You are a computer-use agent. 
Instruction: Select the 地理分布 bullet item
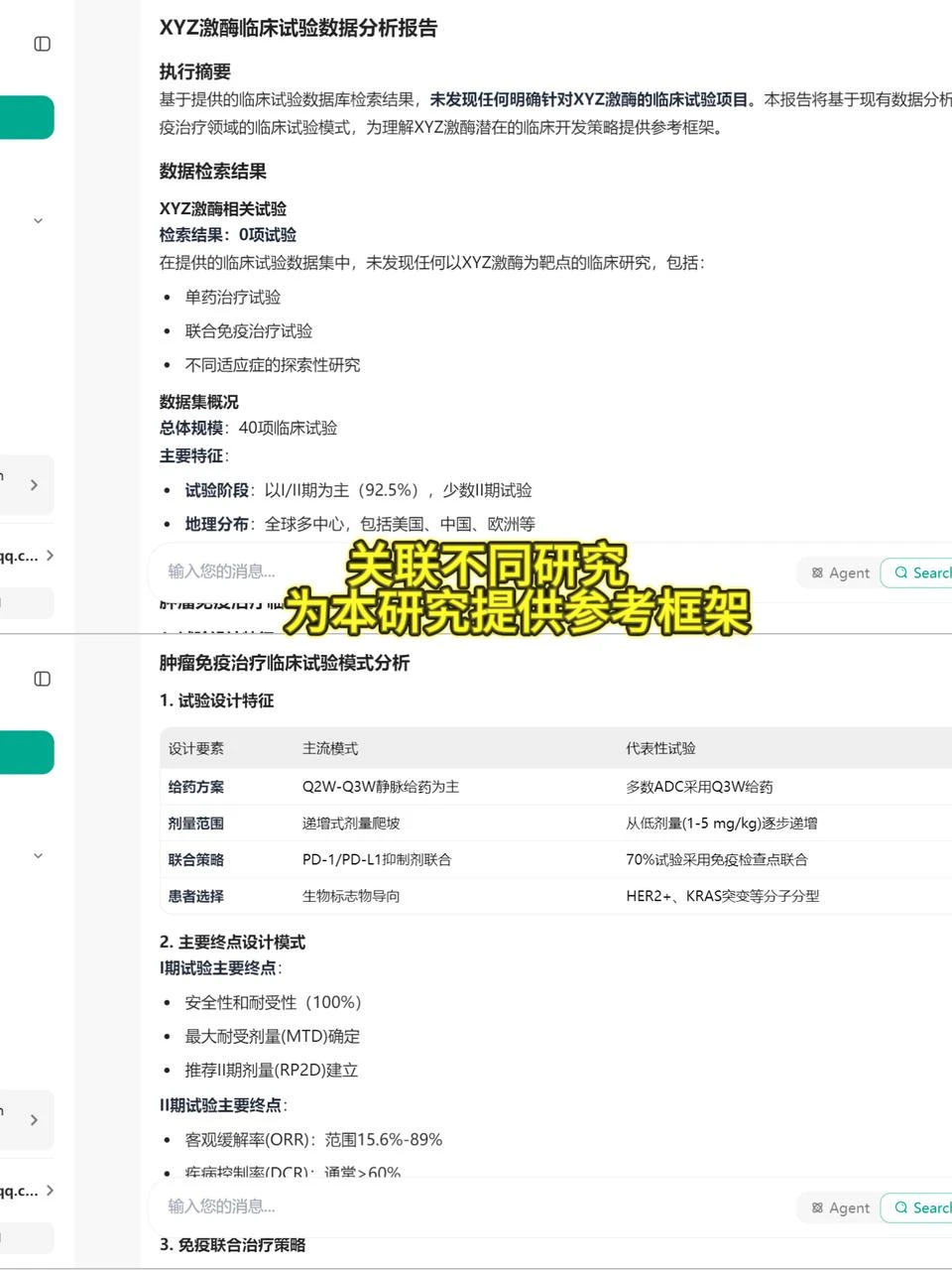(360, 524)
